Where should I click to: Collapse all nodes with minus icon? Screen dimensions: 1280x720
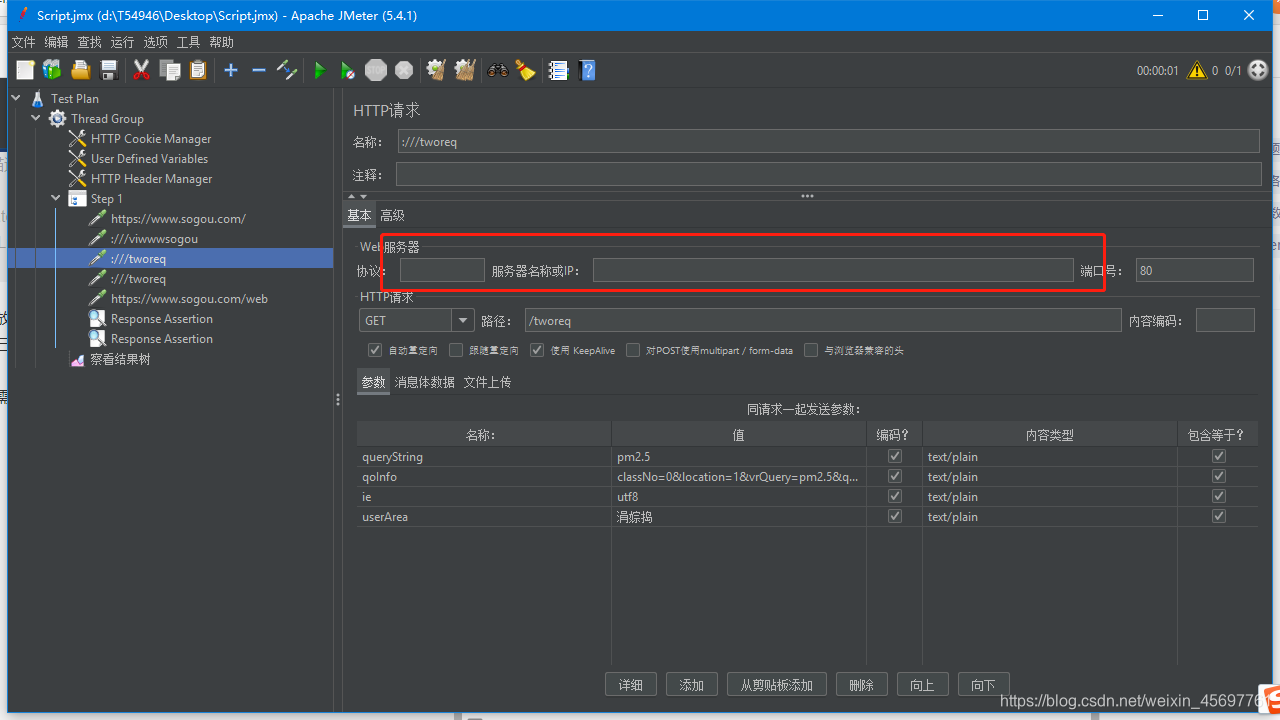coord(258,70)
